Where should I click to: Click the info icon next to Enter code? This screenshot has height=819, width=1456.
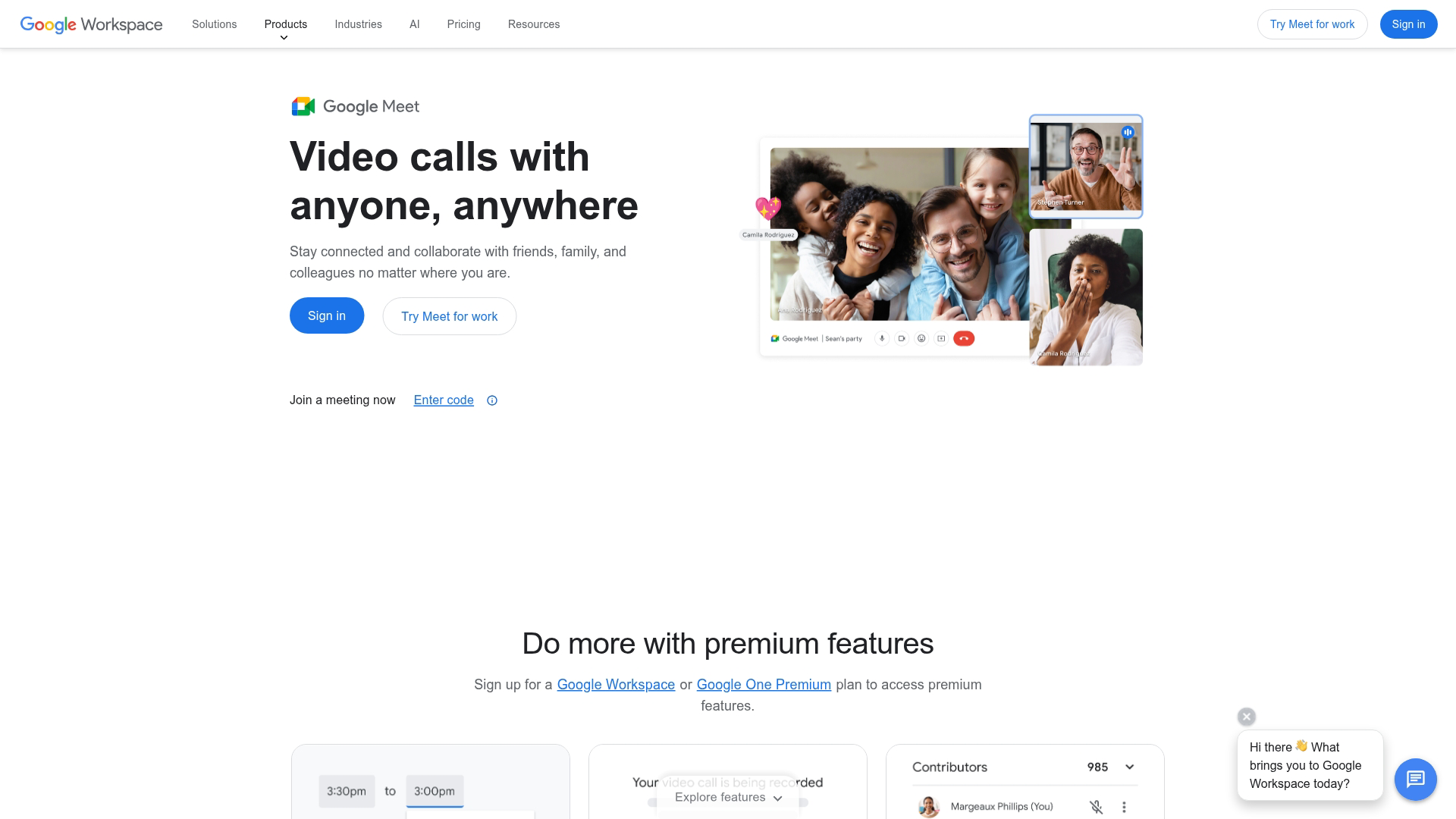pyautogui.click(x=491, y=400)
